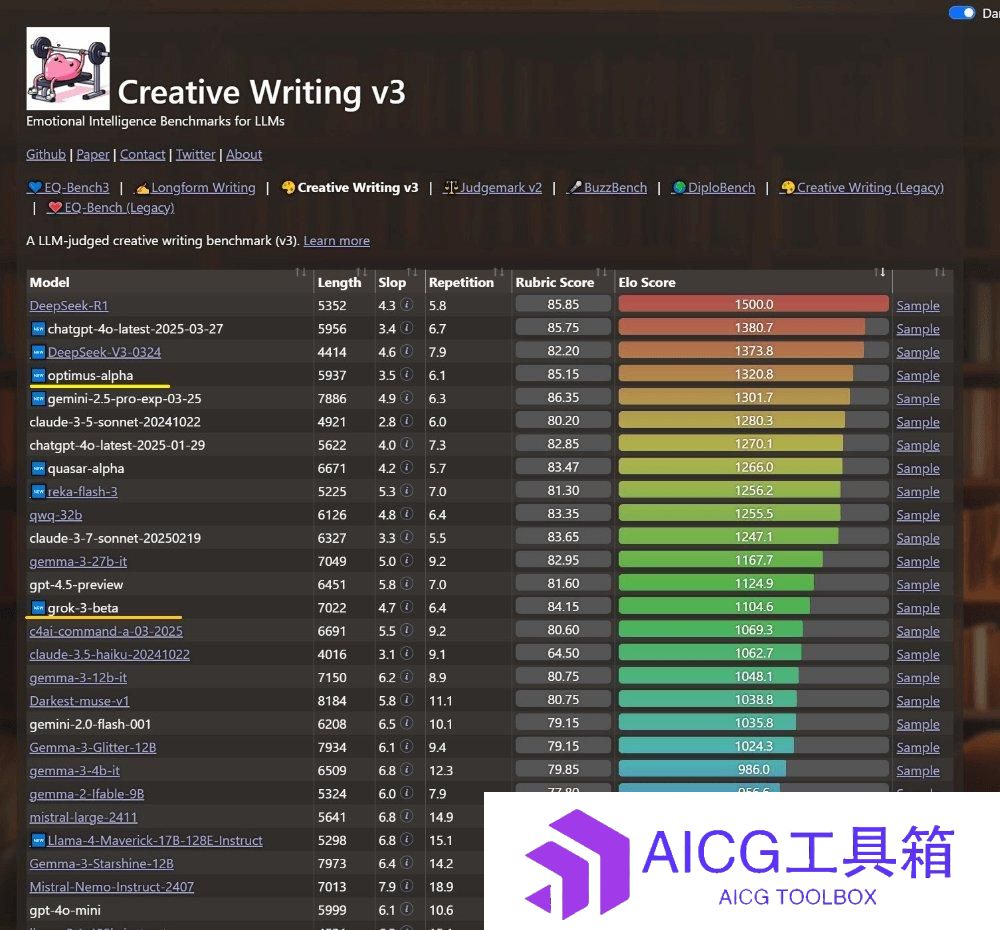The height and width of the screenshot is (930, 1000).
Task: Open the About link
Action: point(244,154)
